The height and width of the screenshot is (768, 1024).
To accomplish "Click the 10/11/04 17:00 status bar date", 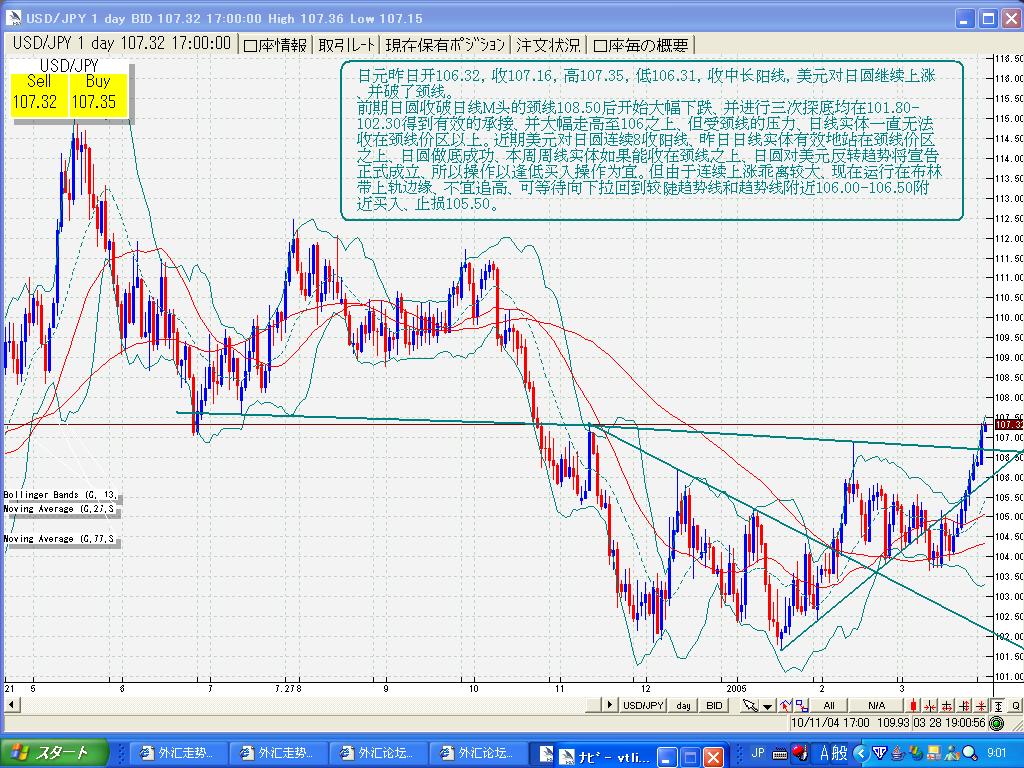I will tap(831, 723).
